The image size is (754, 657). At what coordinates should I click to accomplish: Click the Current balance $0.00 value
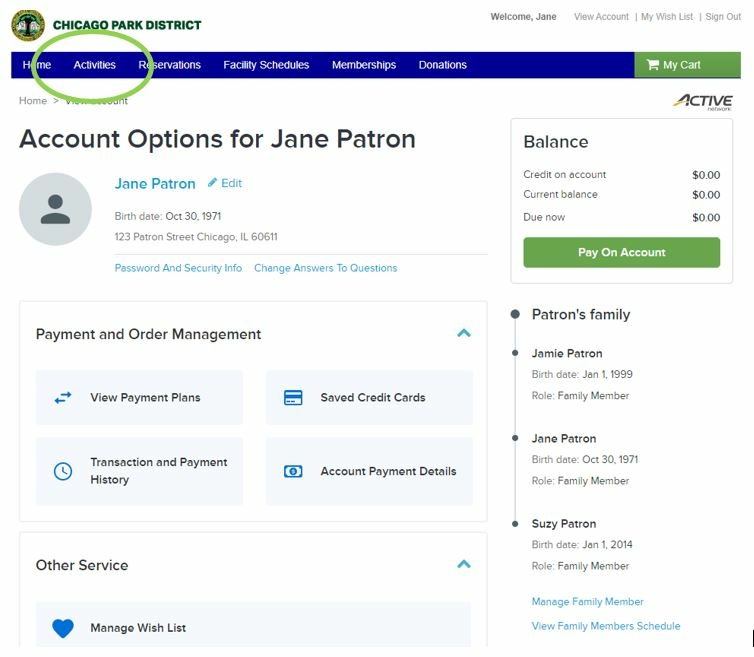click(706, 195)
